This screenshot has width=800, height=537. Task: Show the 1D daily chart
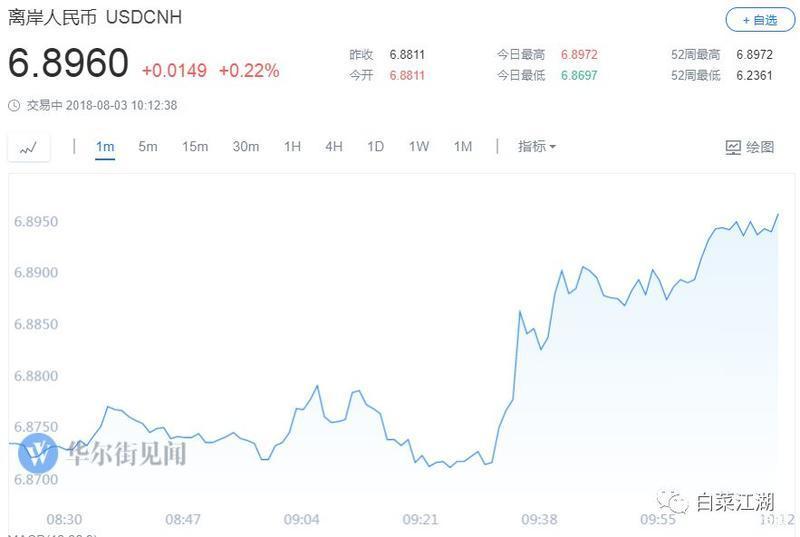click(x=376, y=147)
